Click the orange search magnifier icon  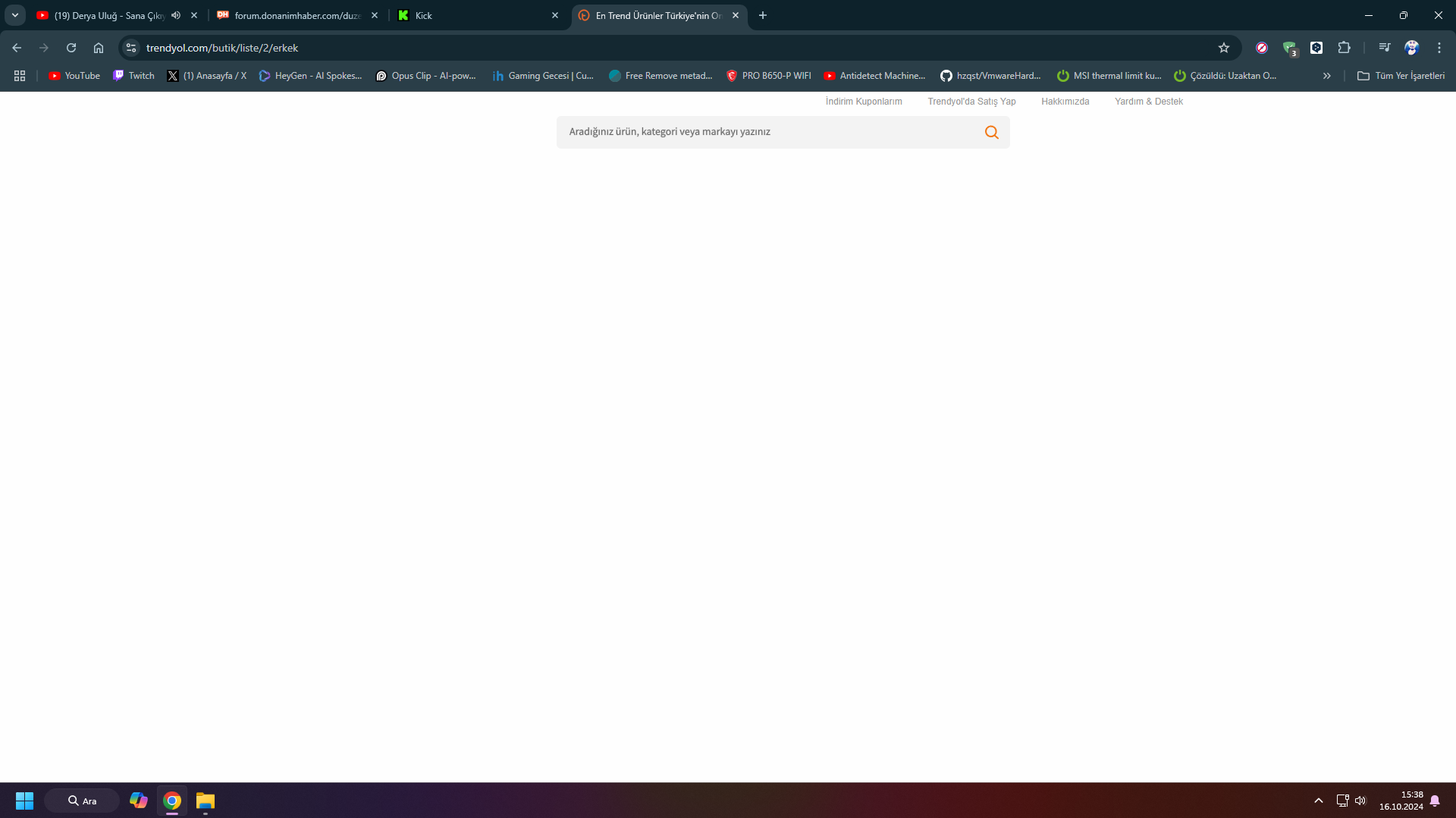click(x=991, y=132)
